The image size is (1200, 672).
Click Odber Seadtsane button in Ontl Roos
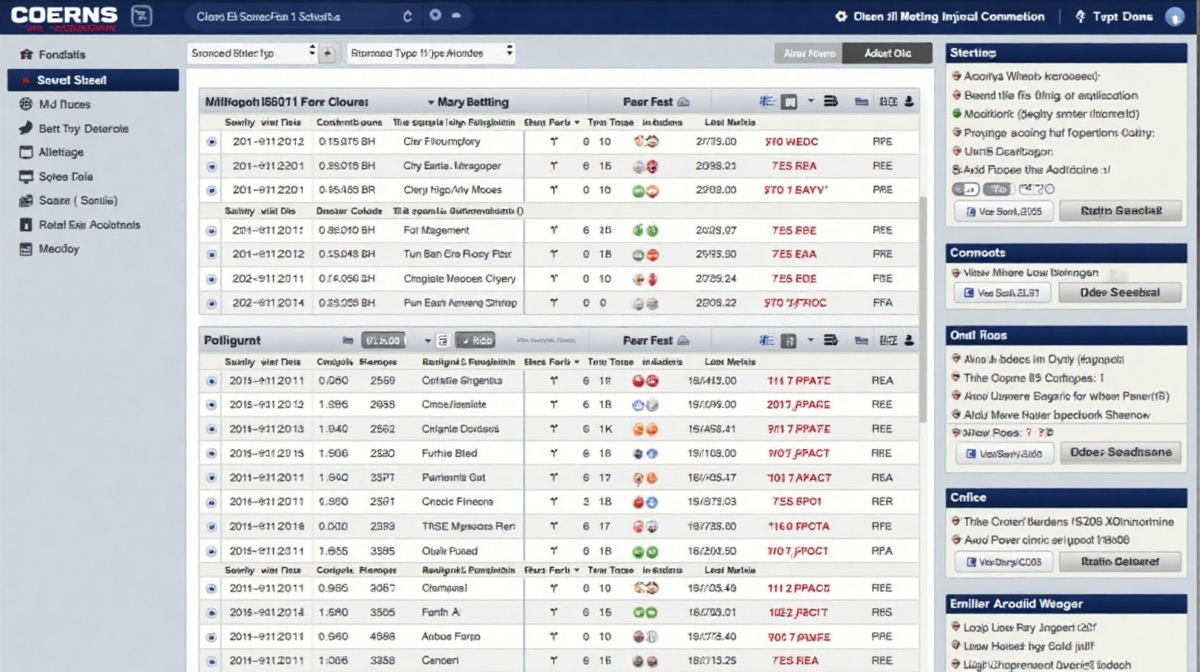[1122, 453]
